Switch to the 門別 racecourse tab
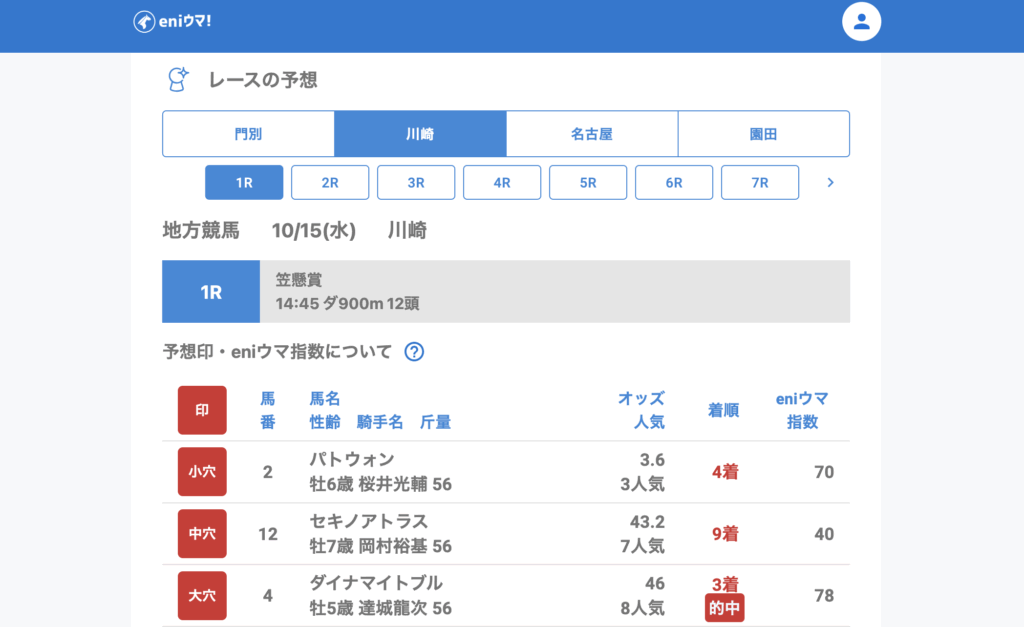Image resolution: width=1024 pixels, height=627 pixels. 248,134
